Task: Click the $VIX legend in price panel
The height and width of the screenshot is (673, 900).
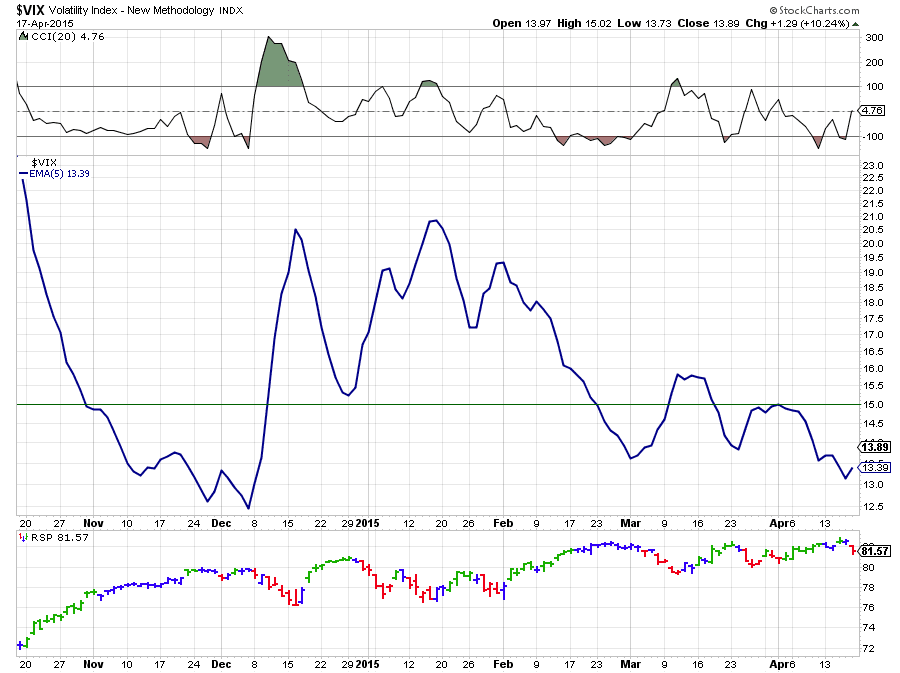Action: [x=44, y=162]
